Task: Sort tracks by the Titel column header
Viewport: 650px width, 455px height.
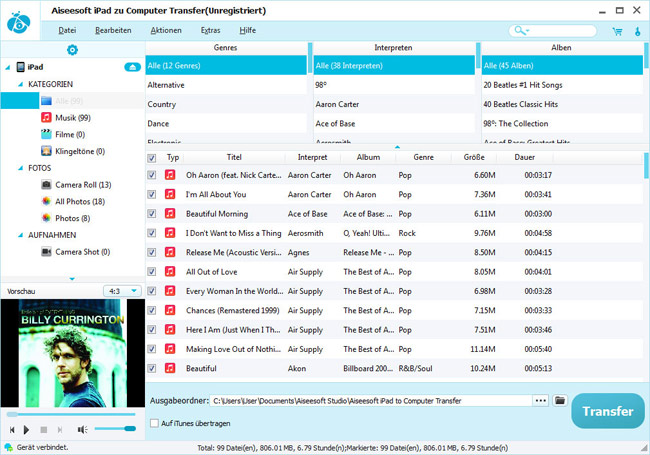Action: (x=234, y=157)
